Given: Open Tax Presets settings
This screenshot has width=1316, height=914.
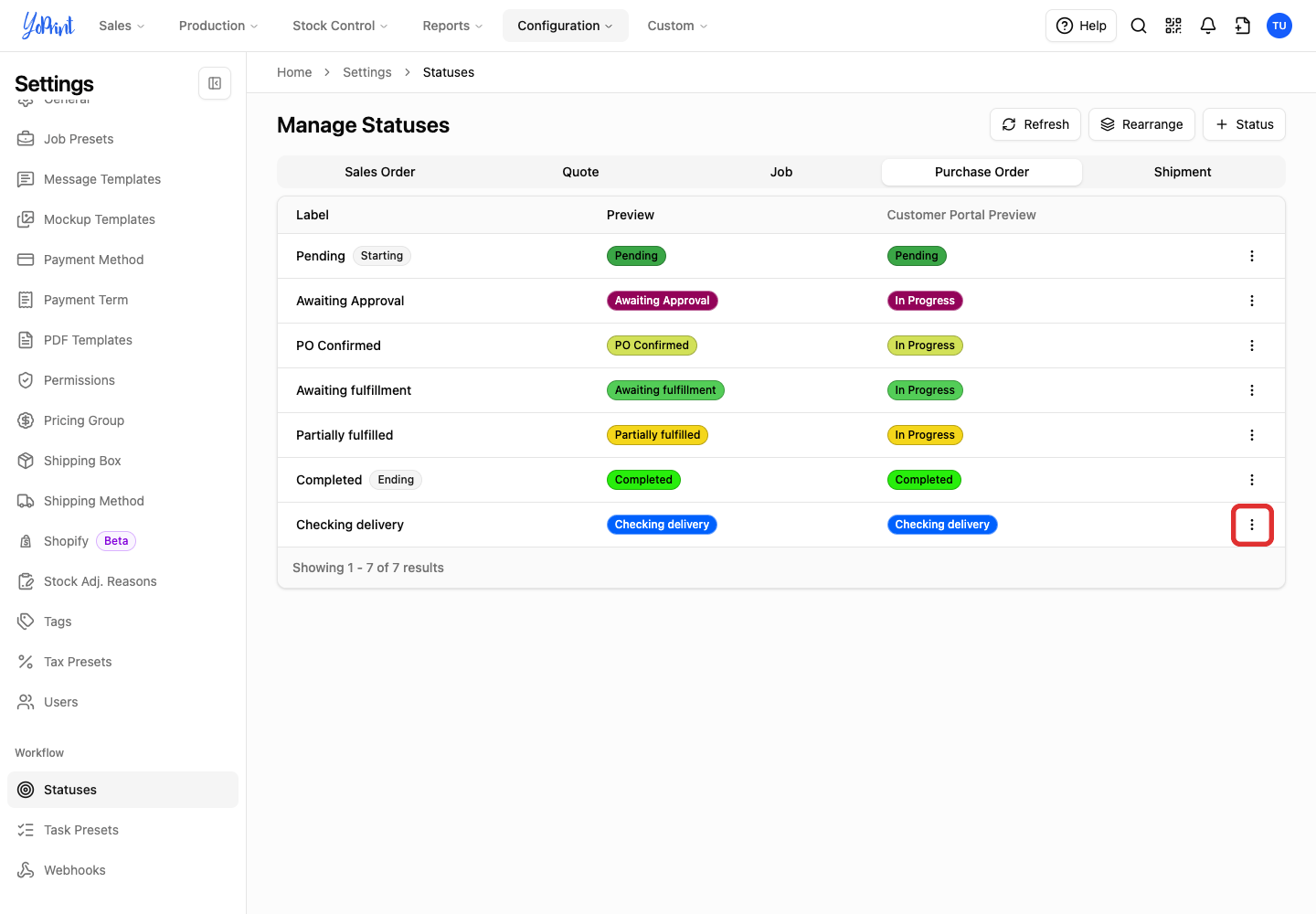Looking at the screenshot, I should click(x=122, y=662).
